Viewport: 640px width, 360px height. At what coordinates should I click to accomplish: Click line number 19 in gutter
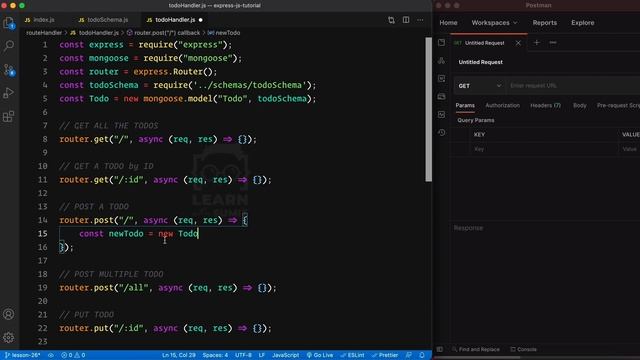[x=42, y=288]
